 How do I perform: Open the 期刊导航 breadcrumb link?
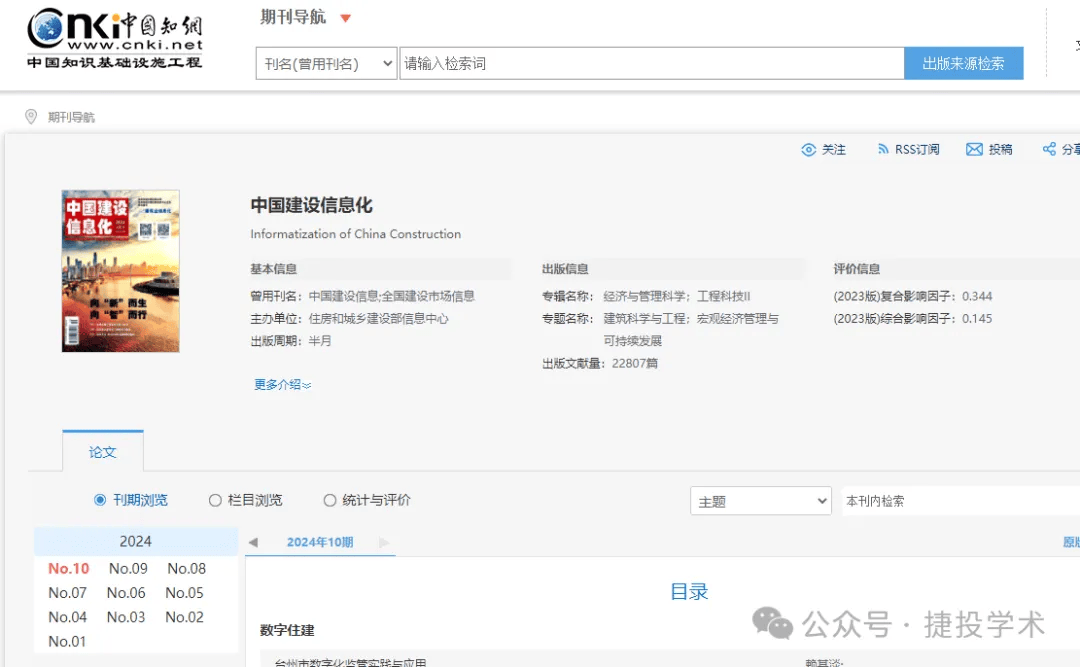click(72, 117)
